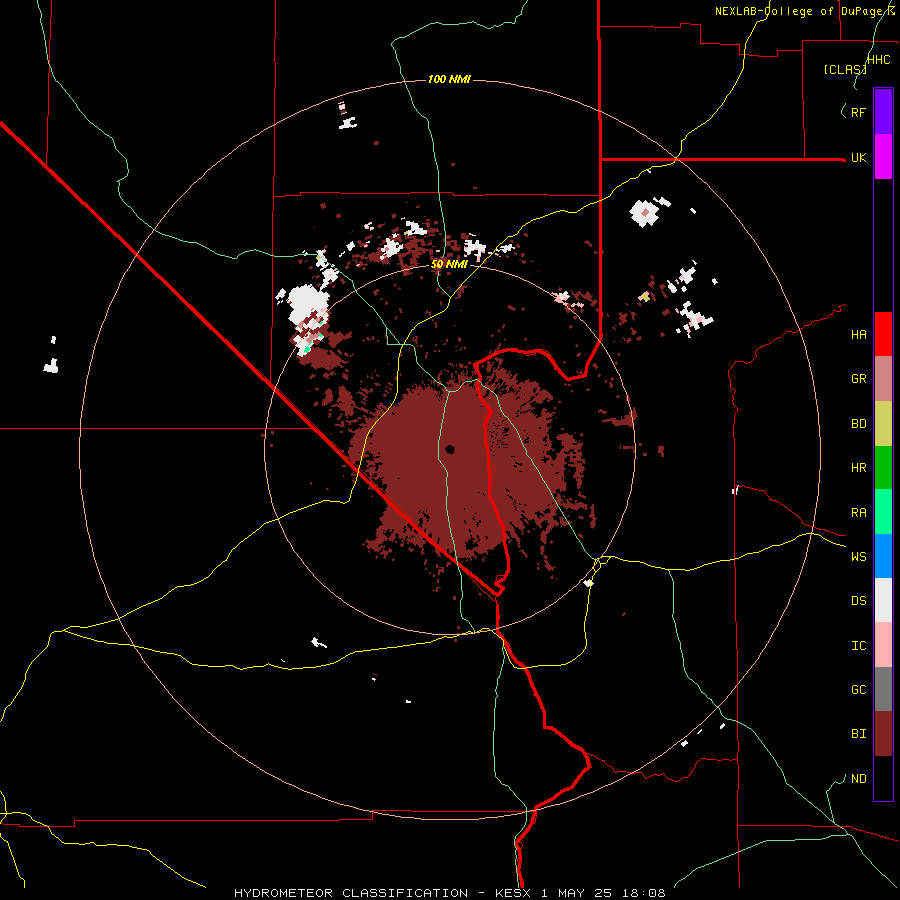Click the HA legend label
900x900 pixels.
pos(858,335)
